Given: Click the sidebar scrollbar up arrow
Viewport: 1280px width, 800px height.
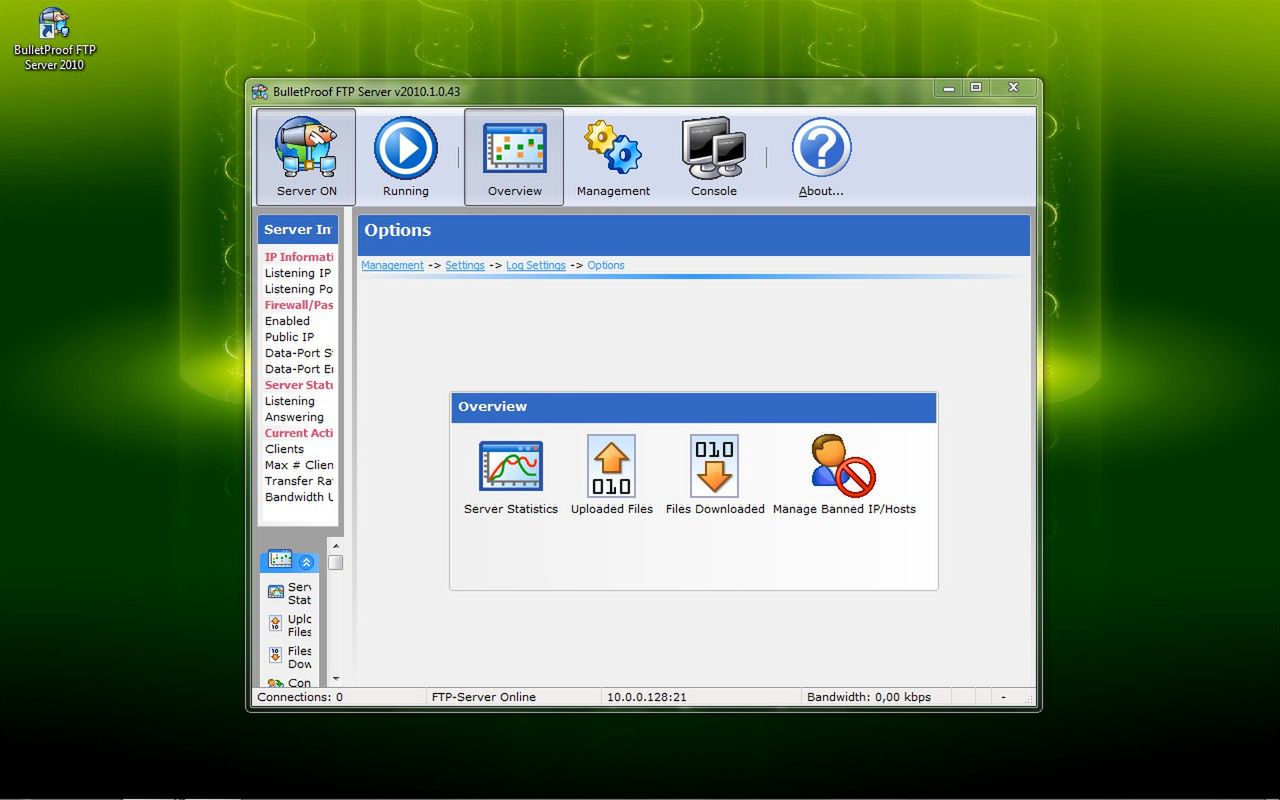Looking at the screenshot, I should [336, 546].
